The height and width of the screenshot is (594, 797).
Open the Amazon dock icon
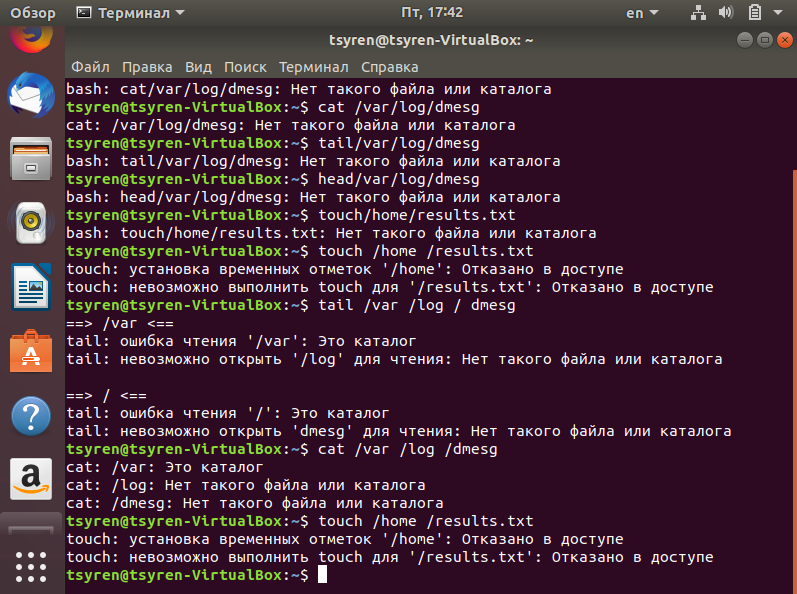coord(31,479)
